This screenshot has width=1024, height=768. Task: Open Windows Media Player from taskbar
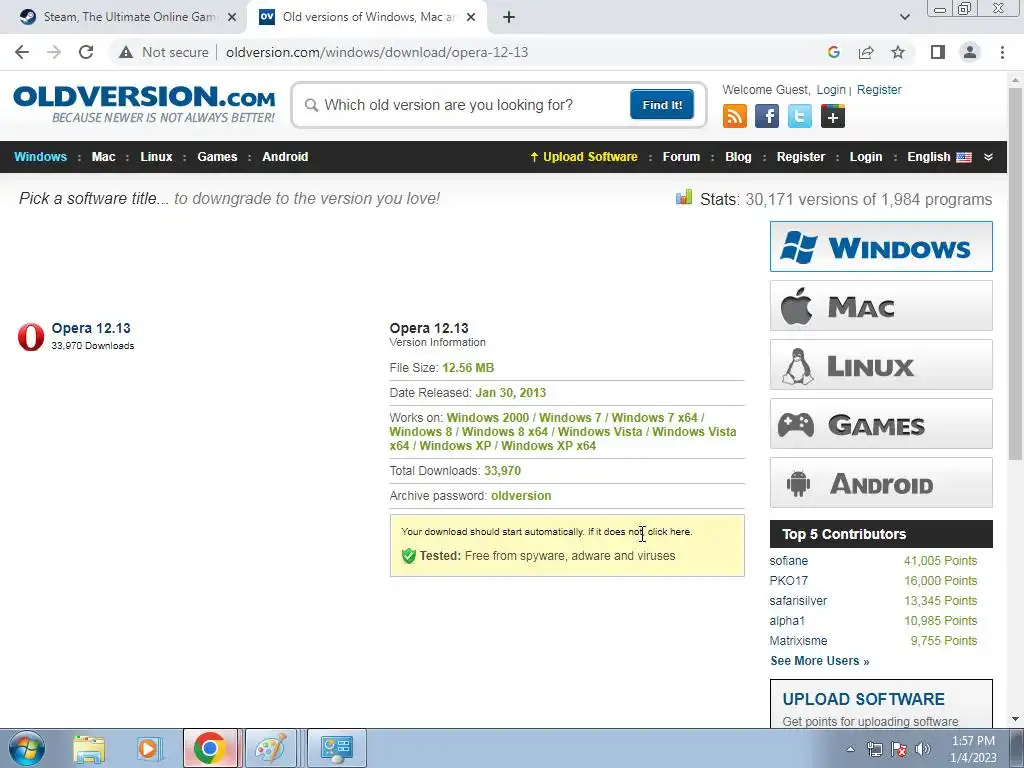tap(148, 748)
